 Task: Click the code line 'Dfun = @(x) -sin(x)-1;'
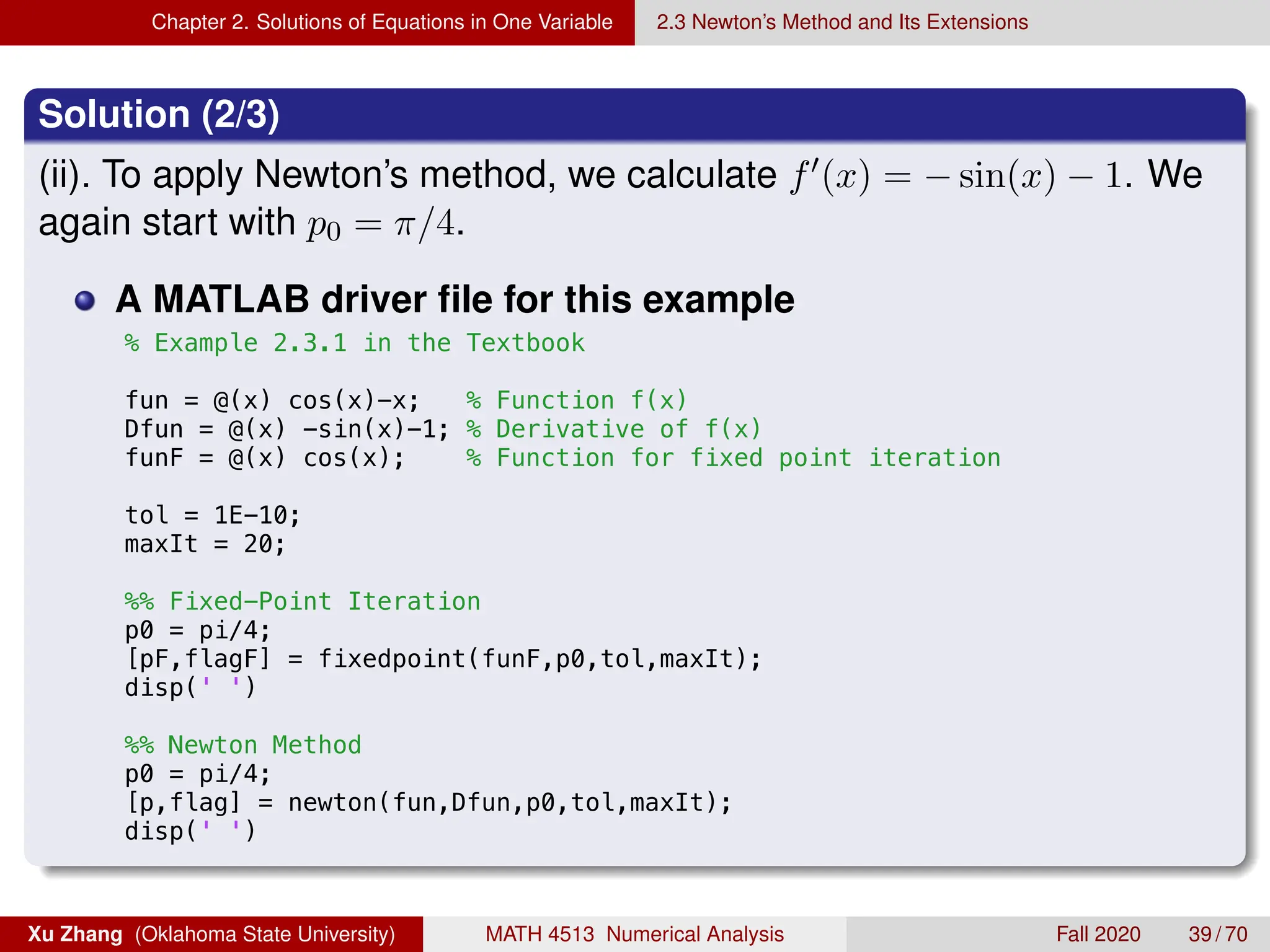[286, 429]
